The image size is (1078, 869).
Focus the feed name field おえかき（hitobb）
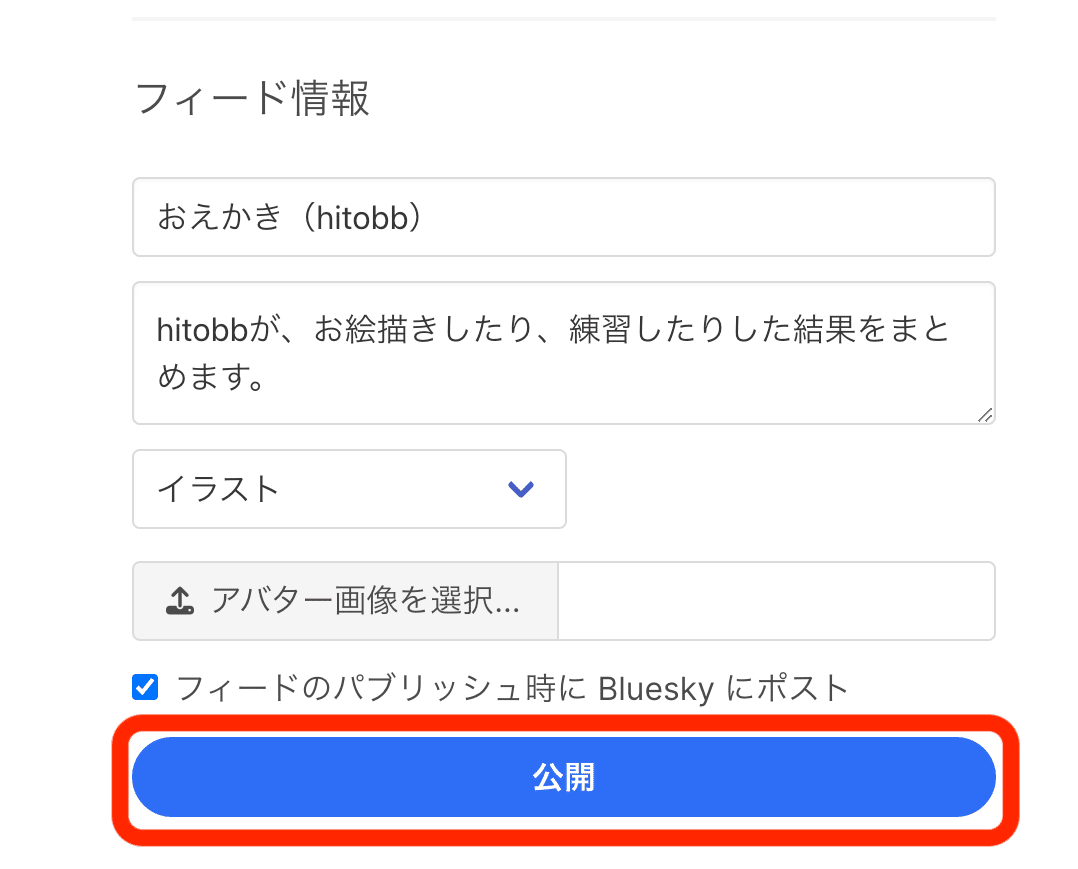click(564, 217)
